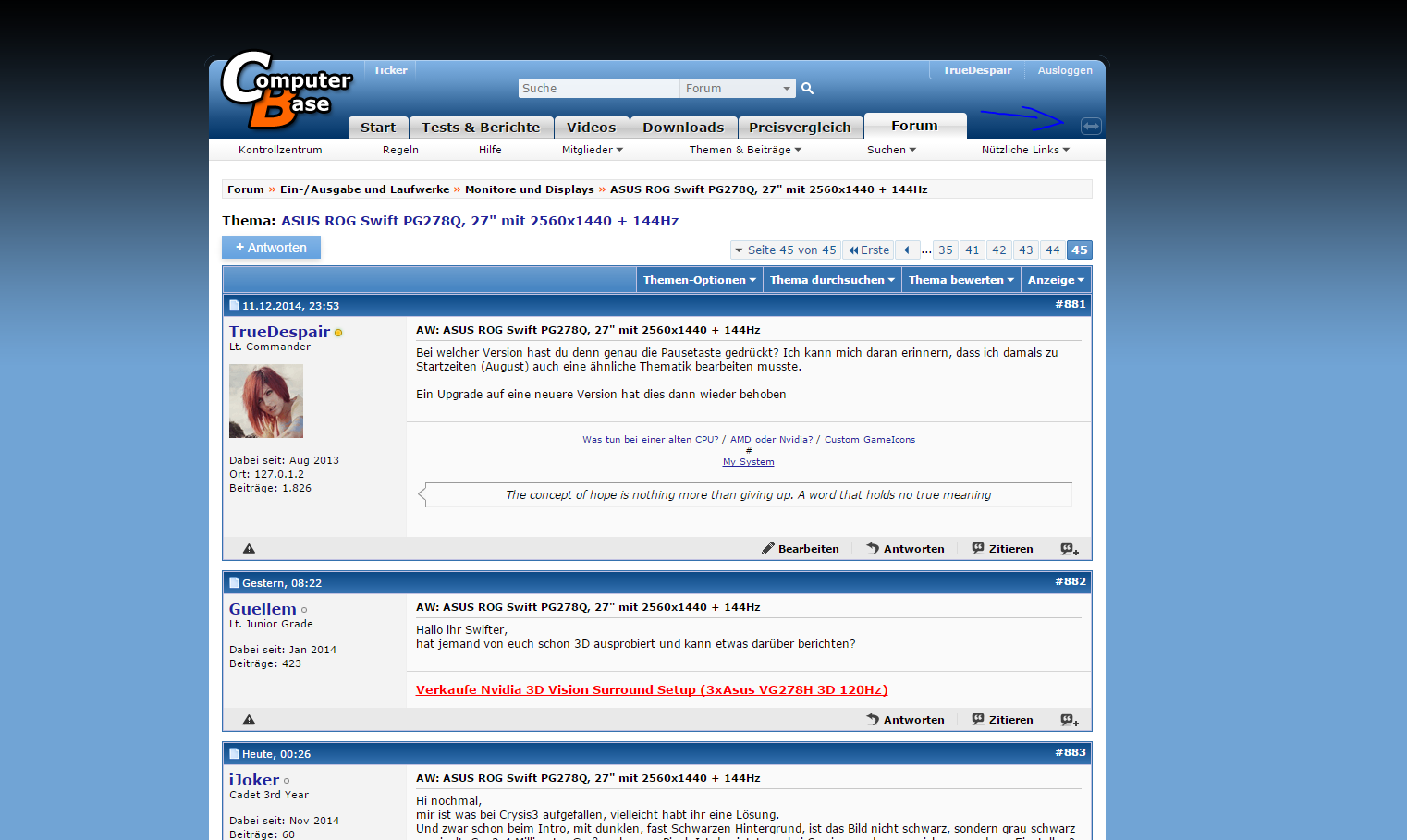Open the Ticker tab

pos(390,70)
